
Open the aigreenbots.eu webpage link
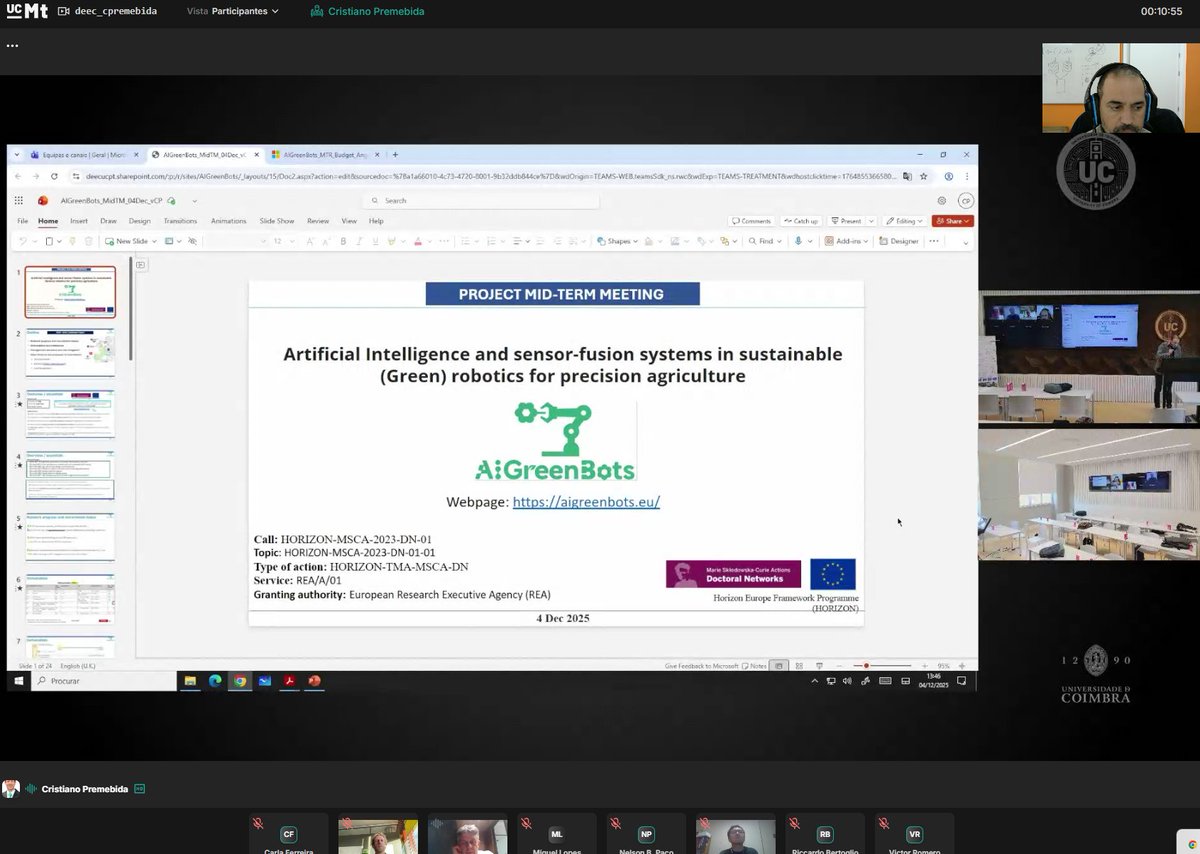(x=586, y=502)
